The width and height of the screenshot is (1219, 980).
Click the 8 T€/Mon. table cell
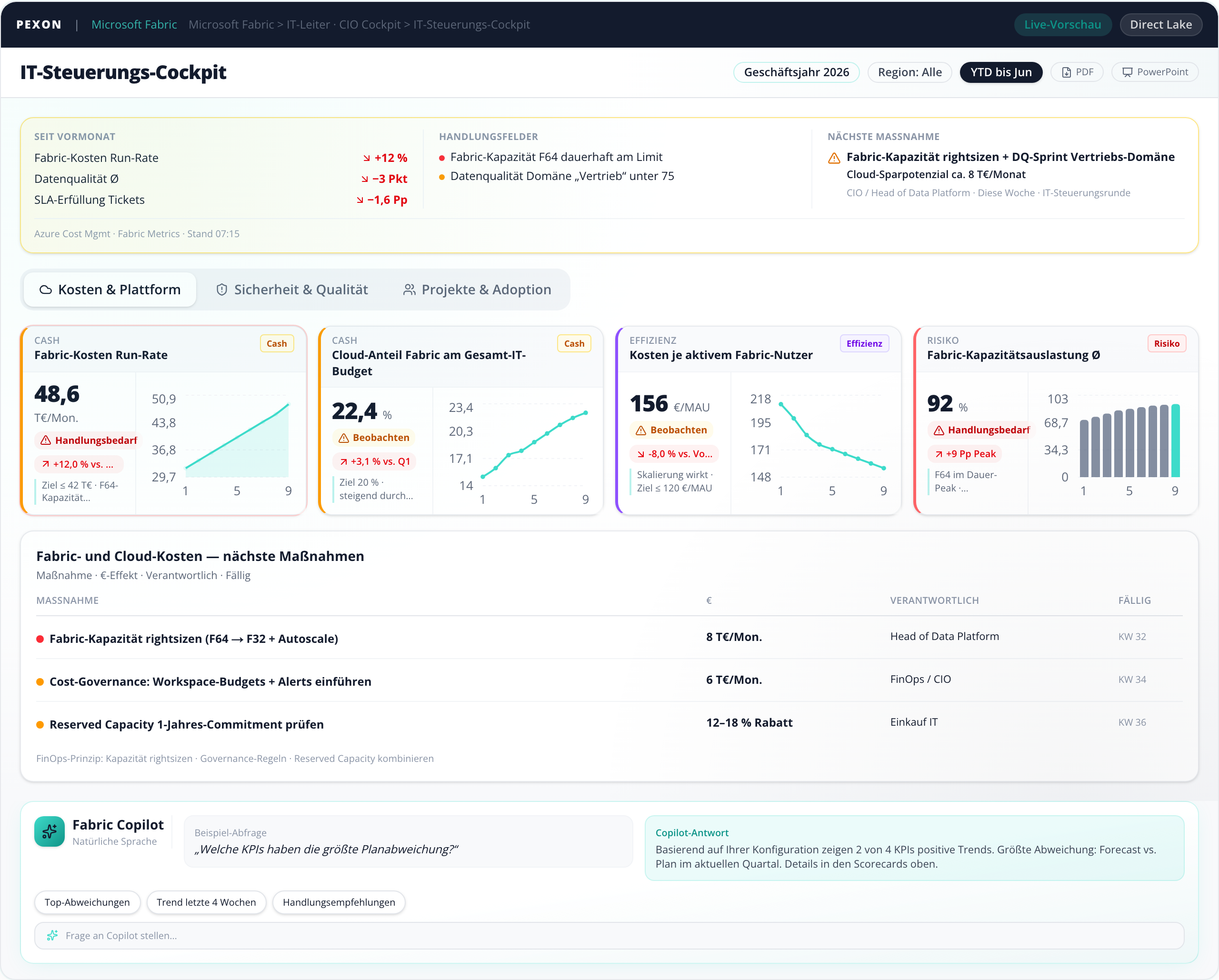(734, 637)
